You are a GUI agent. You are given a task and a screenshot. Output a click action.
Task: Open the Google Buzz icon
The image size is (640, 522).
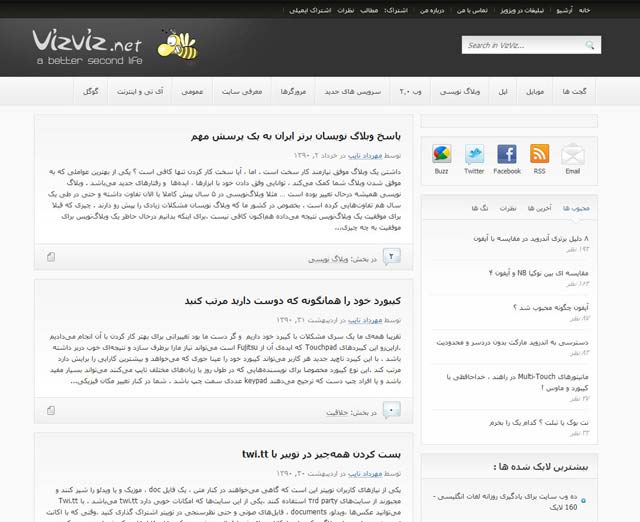(x=441, y=154)
